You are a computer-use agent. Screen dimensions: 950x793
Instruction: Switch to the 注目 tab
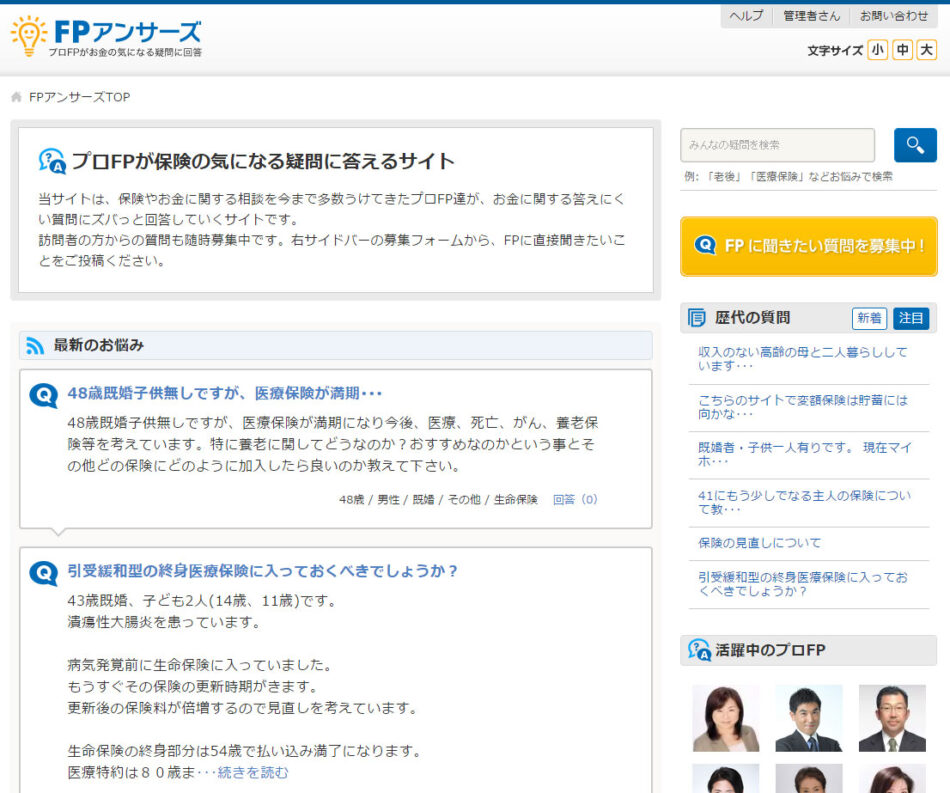tap(911, 318)
